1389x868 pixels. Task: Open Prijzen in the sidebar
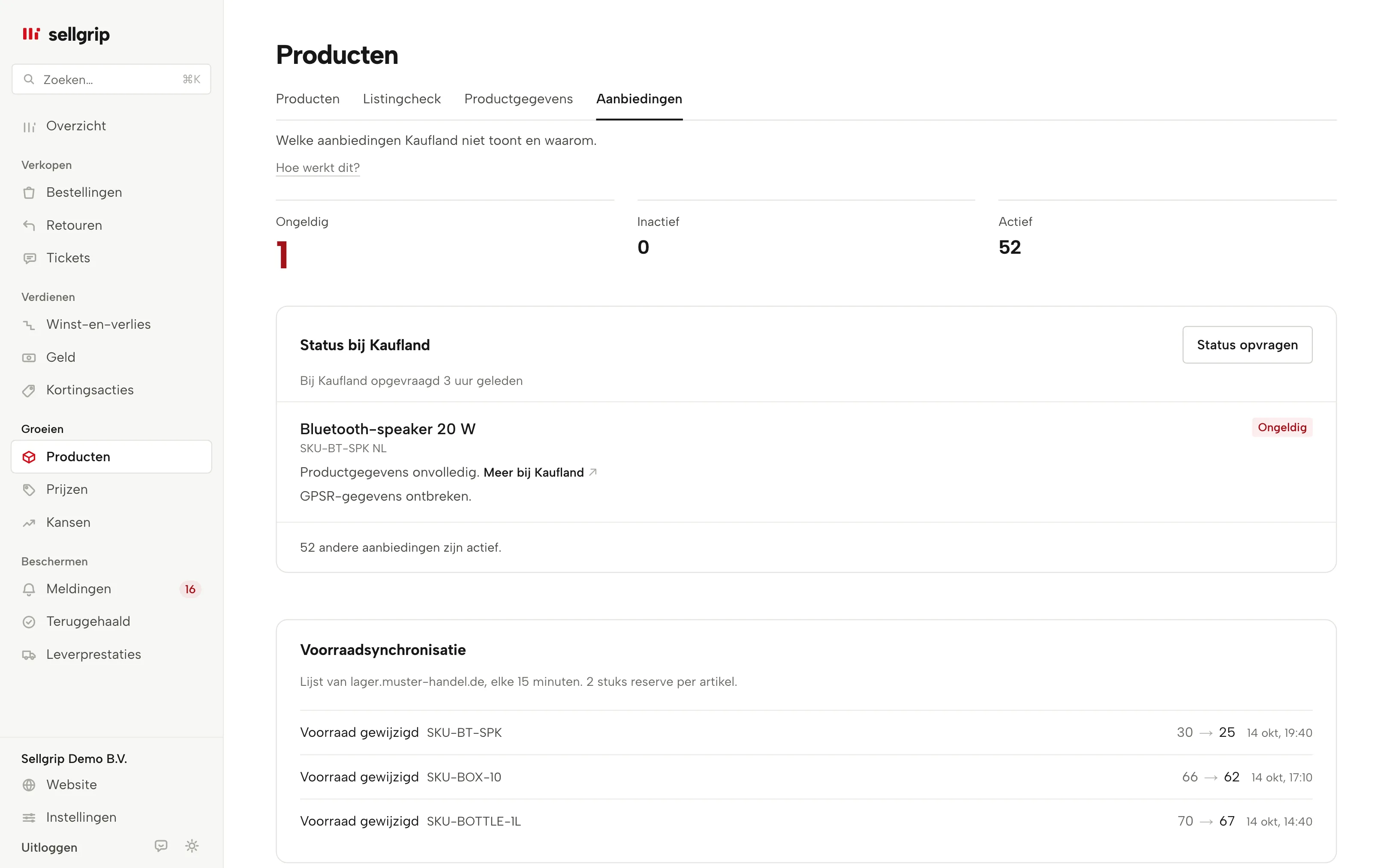point(111,490)
